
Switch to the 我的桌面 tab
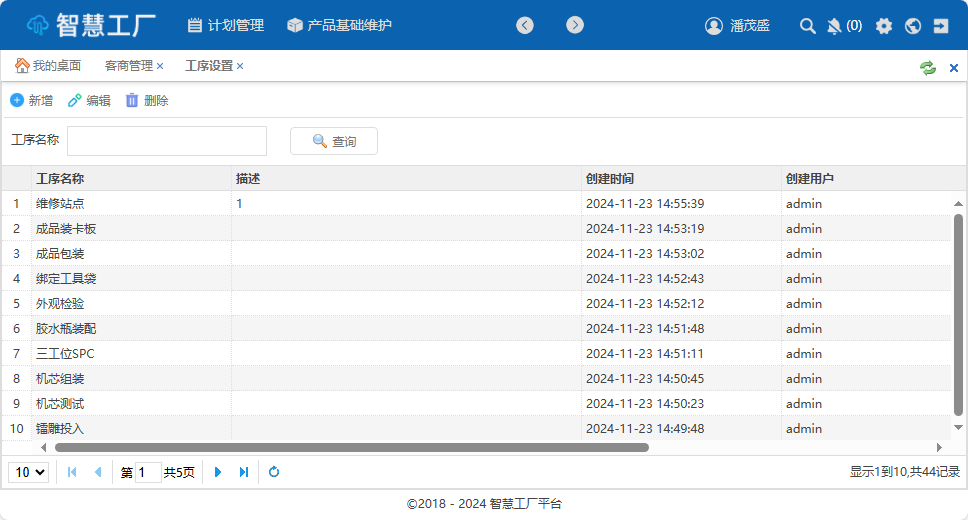pos(48,66)
